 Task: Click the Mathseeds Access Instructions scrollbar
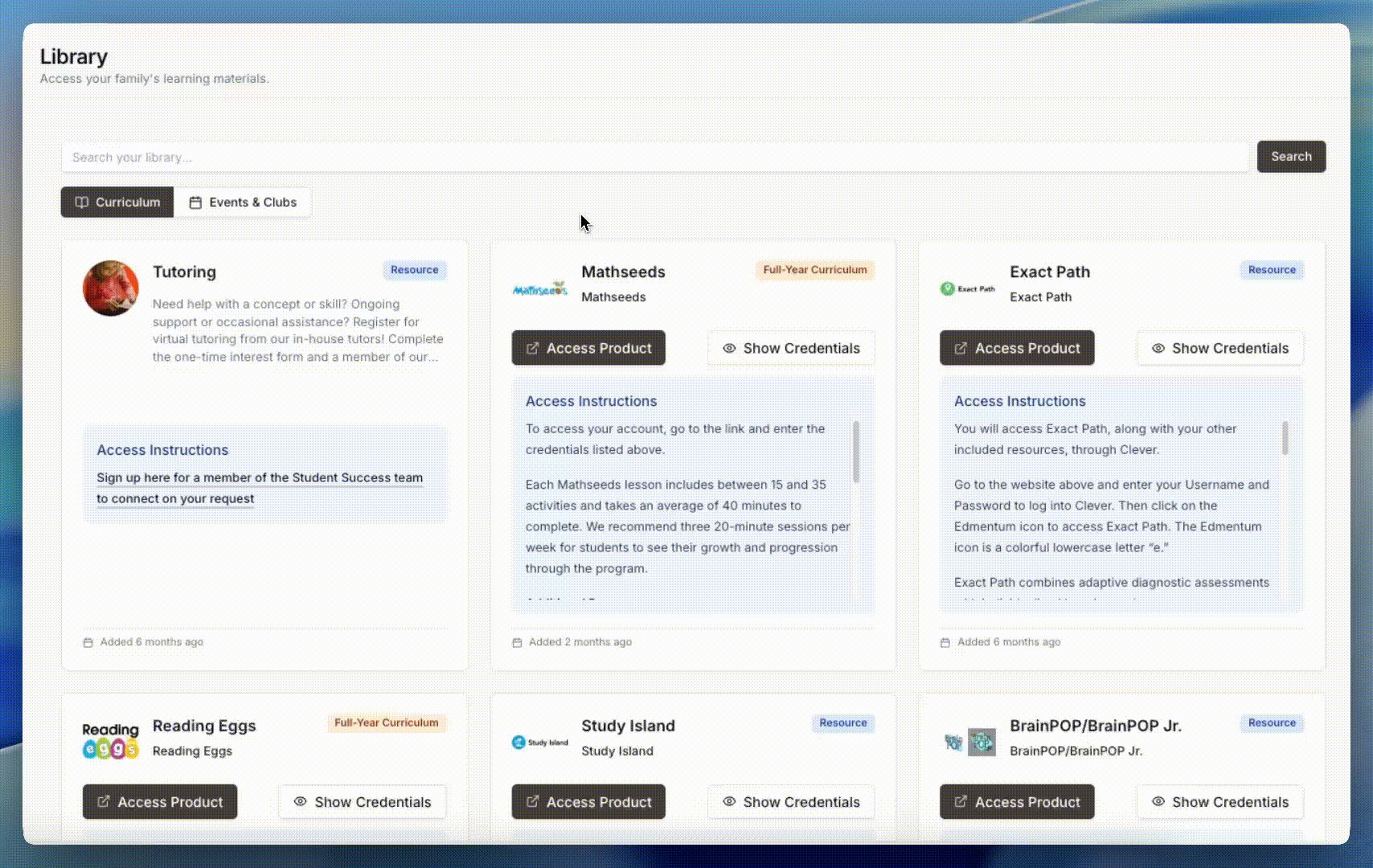click(x=856, y=452)
